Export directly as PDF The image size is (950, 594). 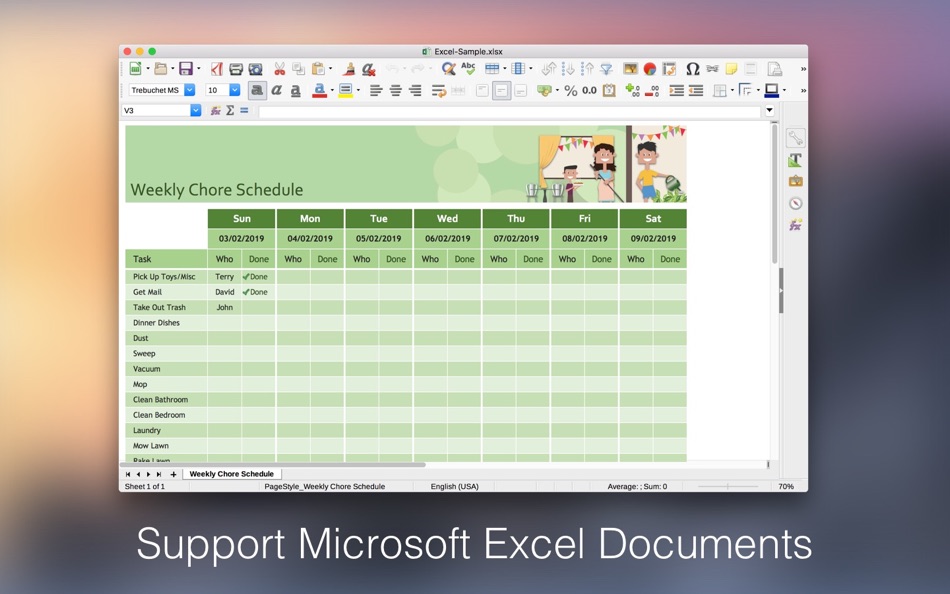point(216,68)
